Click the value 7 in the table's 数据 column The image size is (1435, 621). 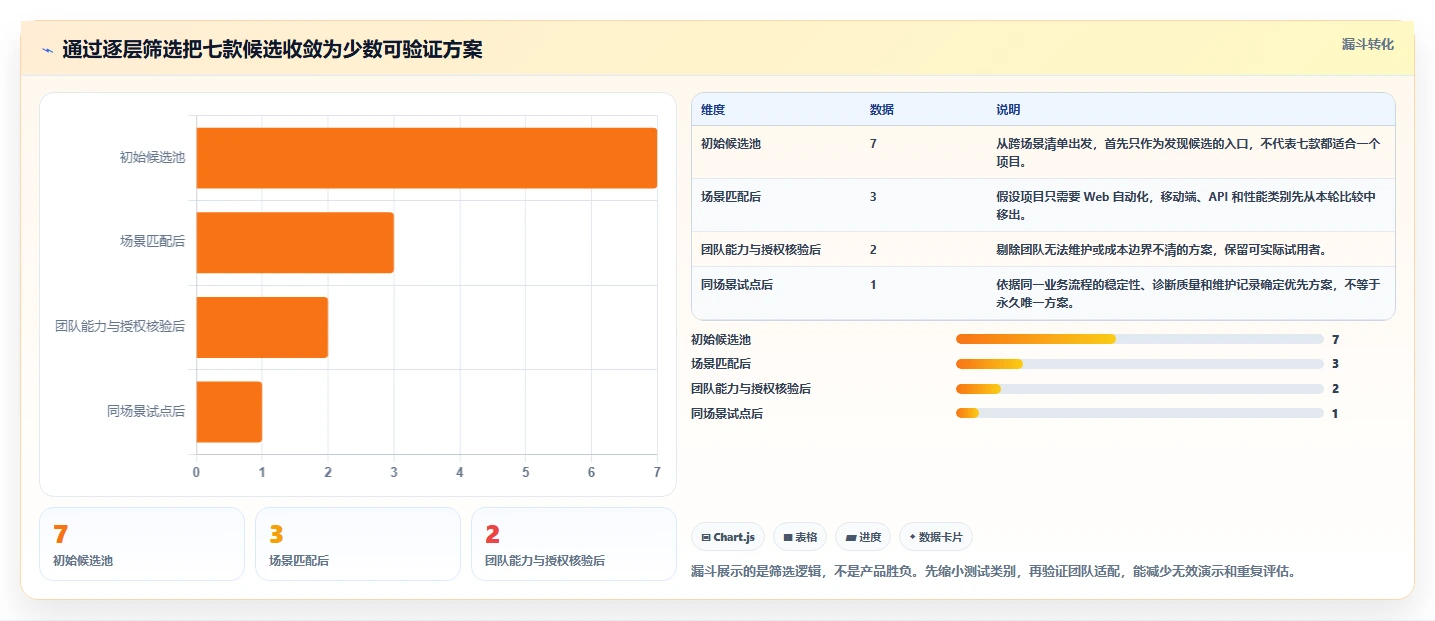coord(873,144)
